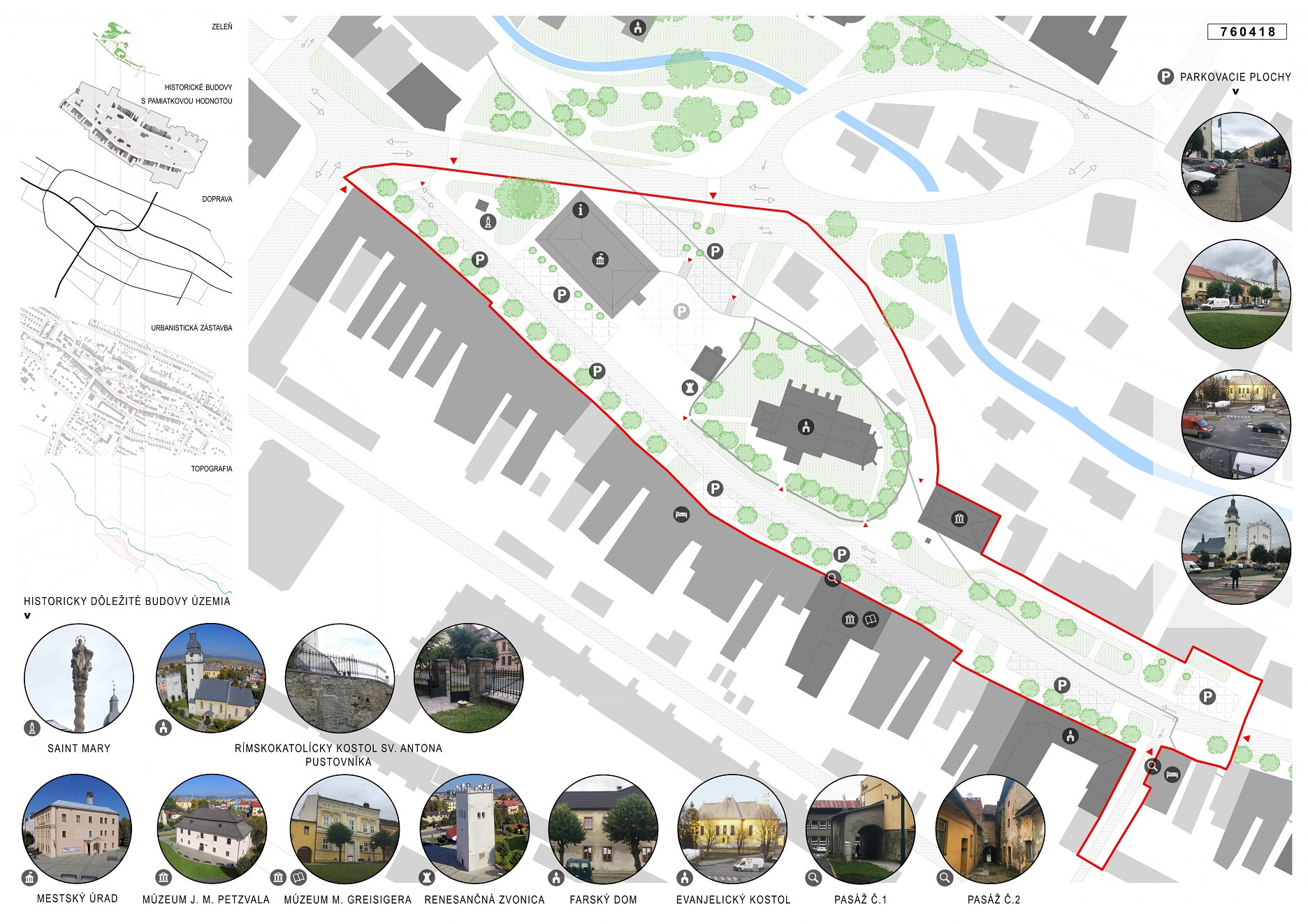This screenshot has width=1308, height=924.
Task: Click the magnifier icon beside Pasáž č.1
Action: [x=813, y=878]
